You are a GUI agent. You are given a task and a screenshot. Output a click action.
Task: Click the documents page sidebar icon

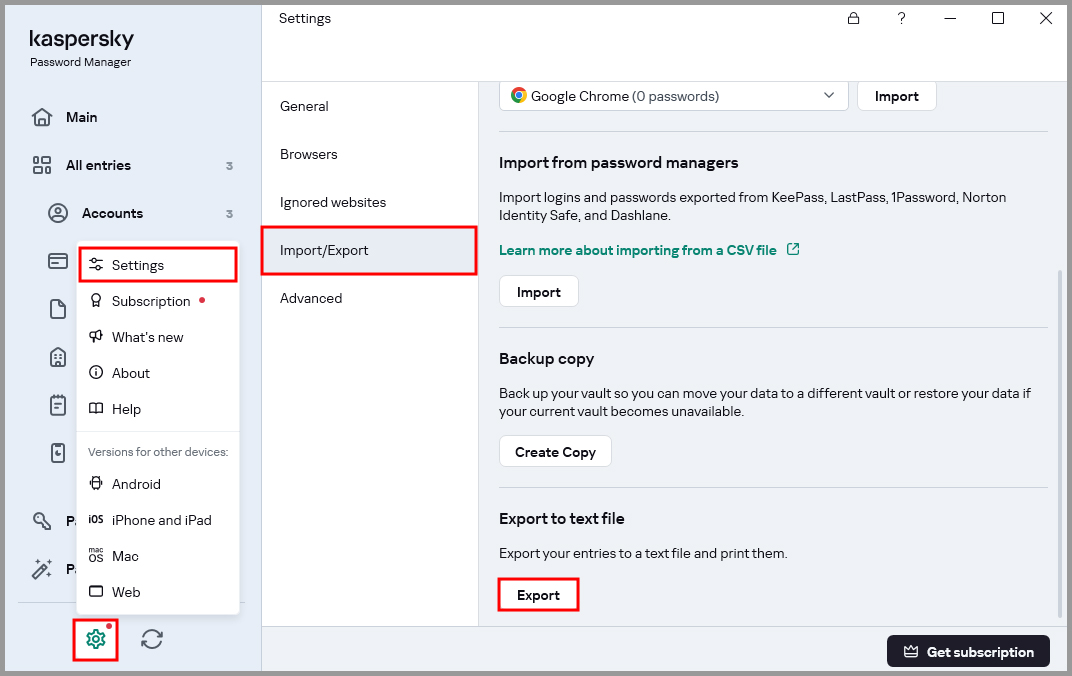(x=58, y=309)
